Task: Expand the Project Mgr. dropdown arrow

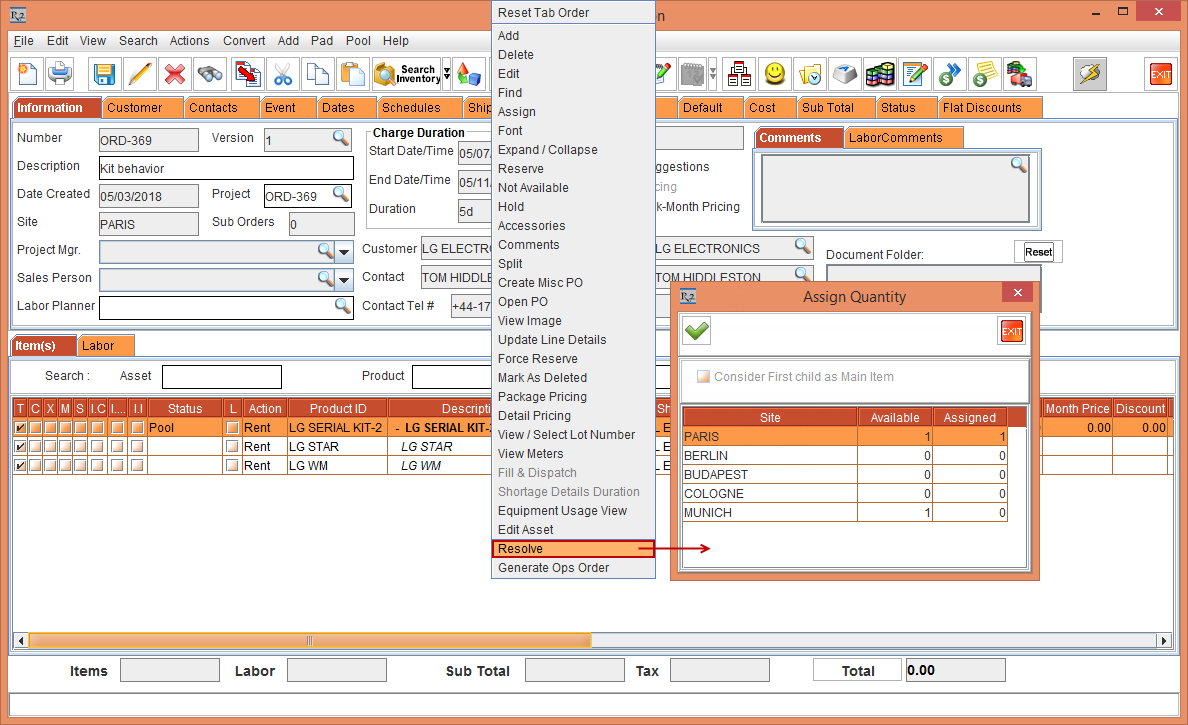Action: pyautogui.click(x=344, y=251)
